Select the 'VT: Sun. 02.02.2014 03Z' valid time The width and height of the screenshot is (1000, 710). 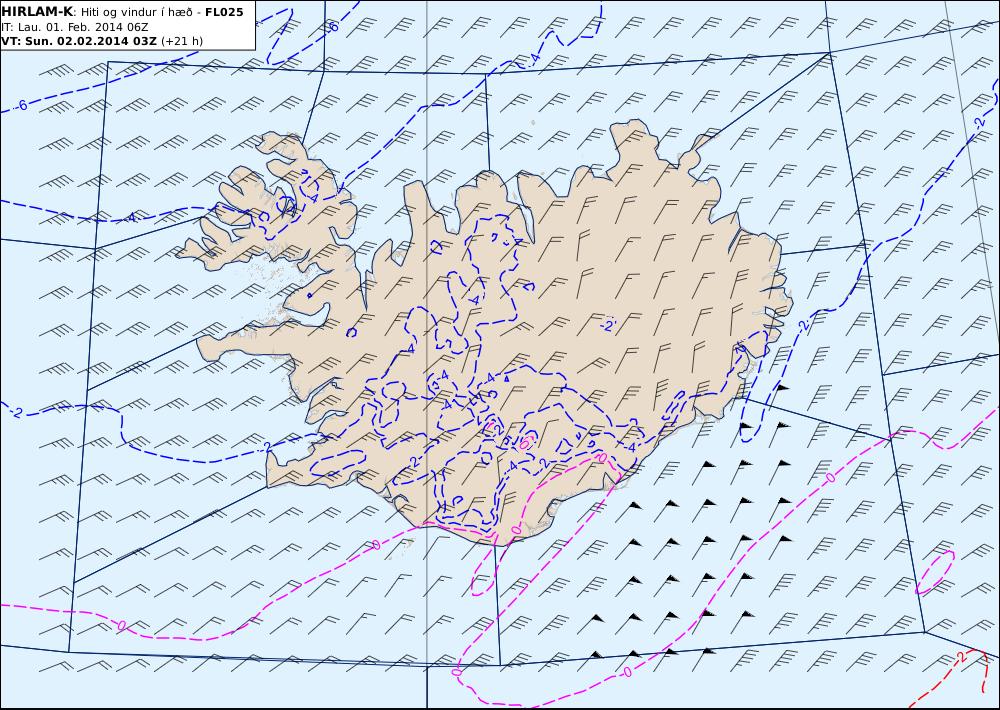(78, 41)
